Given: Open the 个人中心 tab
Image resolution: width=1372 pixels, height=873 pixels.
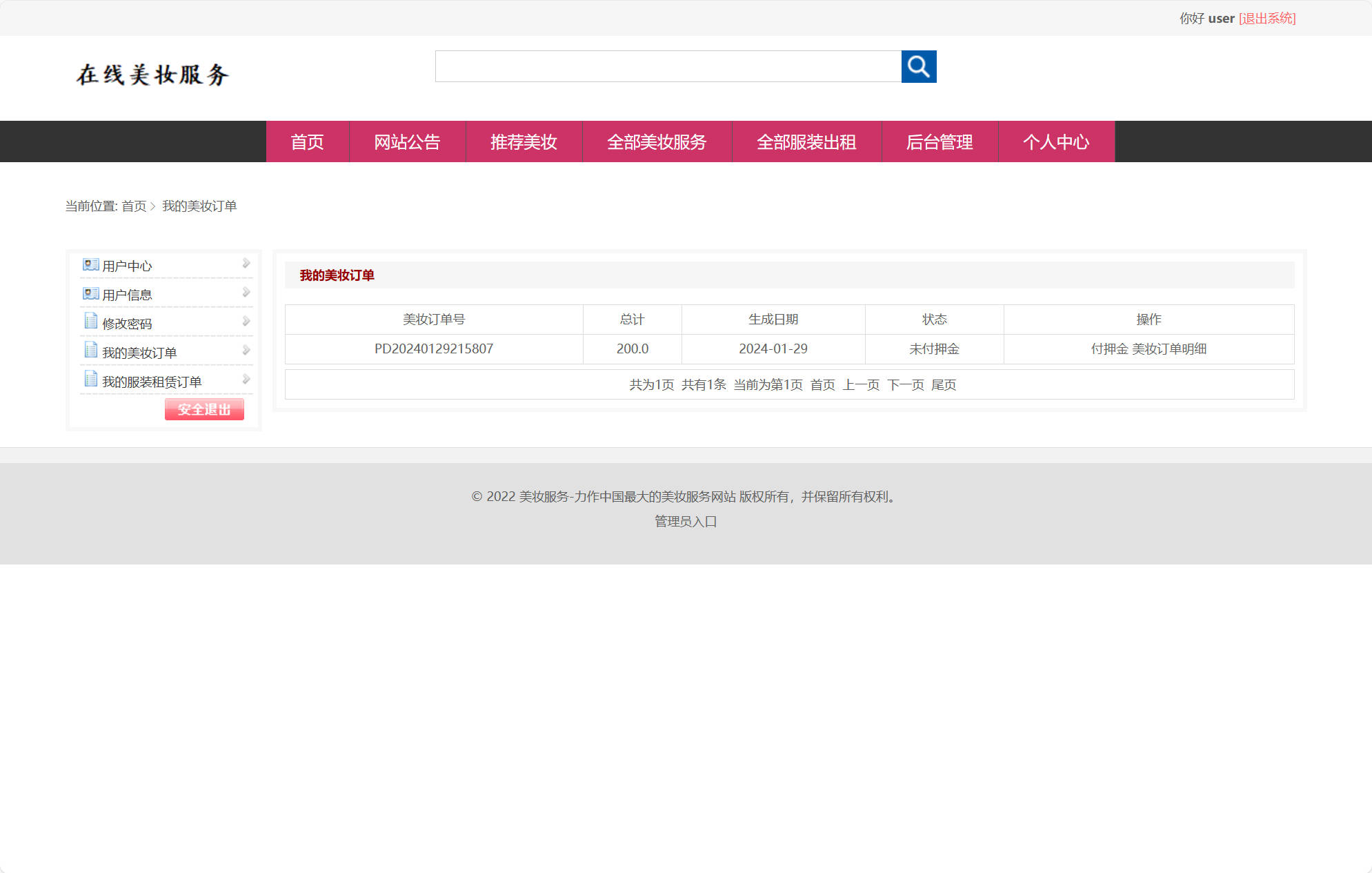Looking at the screenshot, I should pos(1056,142).
